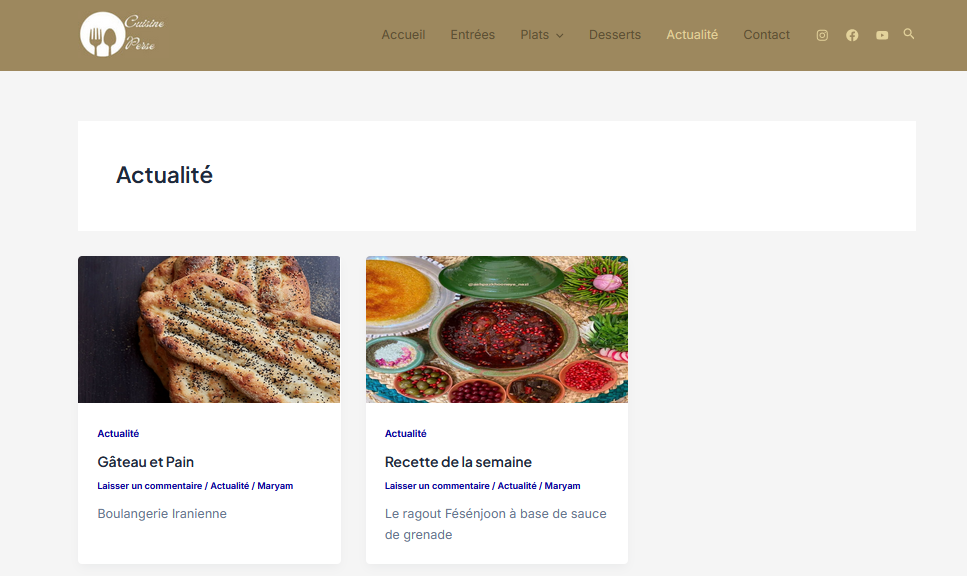Screen dimensions: 967x576
Task: Go to the Accueil menu item
Action: [x=403, y=35]
